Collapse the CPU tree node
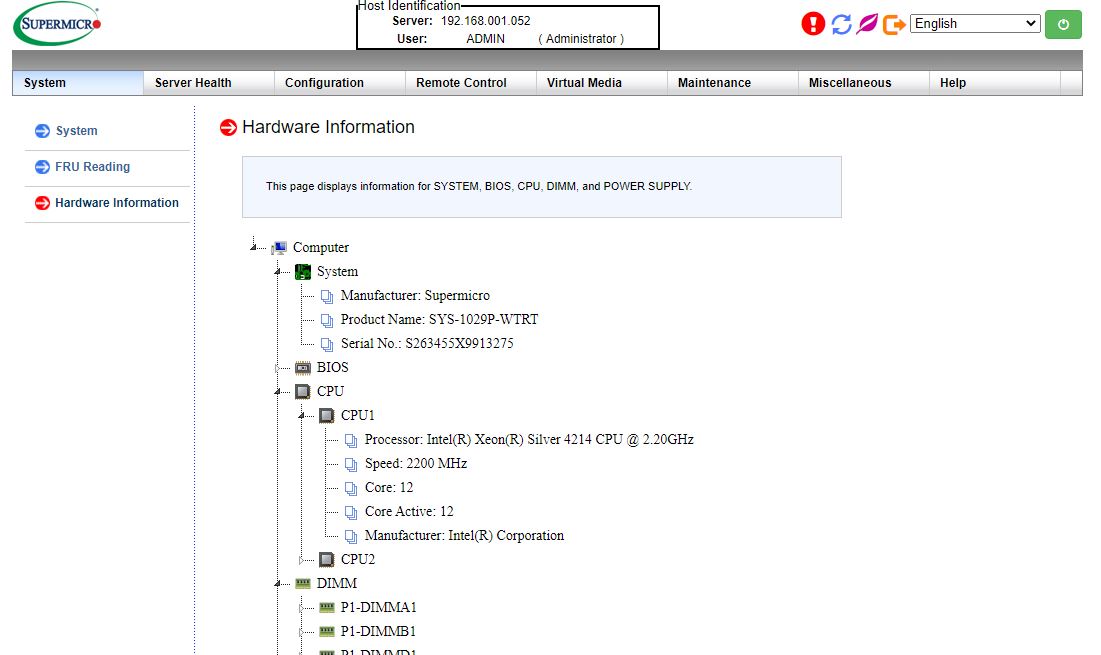1101x655 pixels. tap(277, 391)
